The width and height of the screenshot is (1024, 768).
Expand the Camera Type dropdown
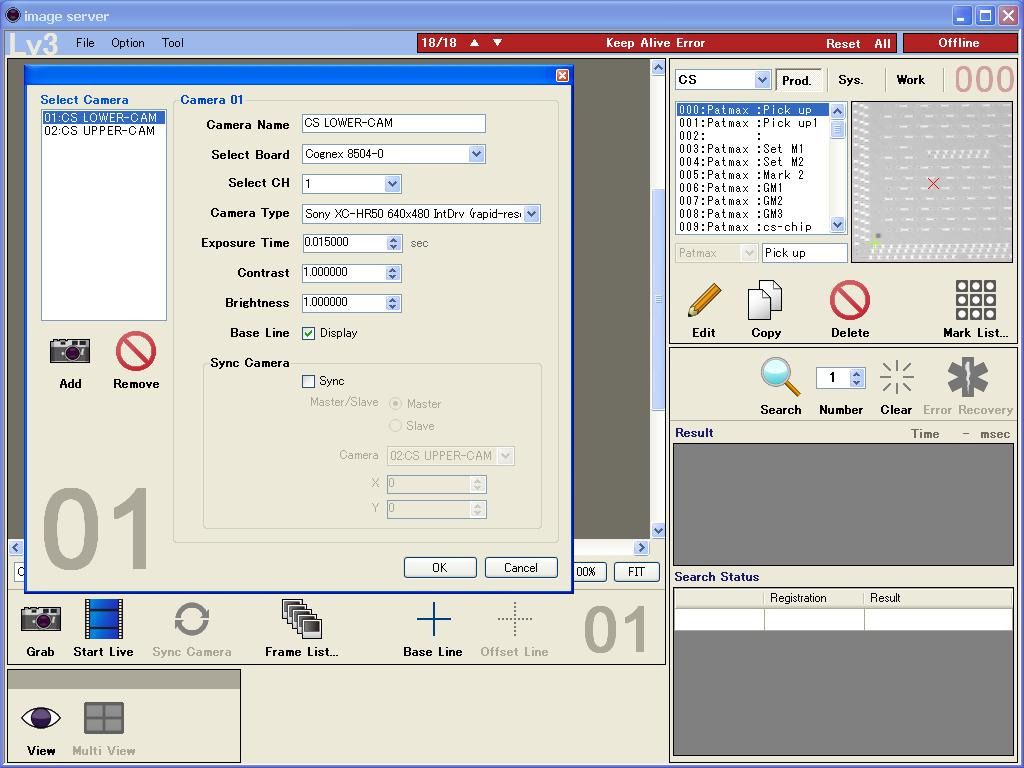(x=531, y=213)
